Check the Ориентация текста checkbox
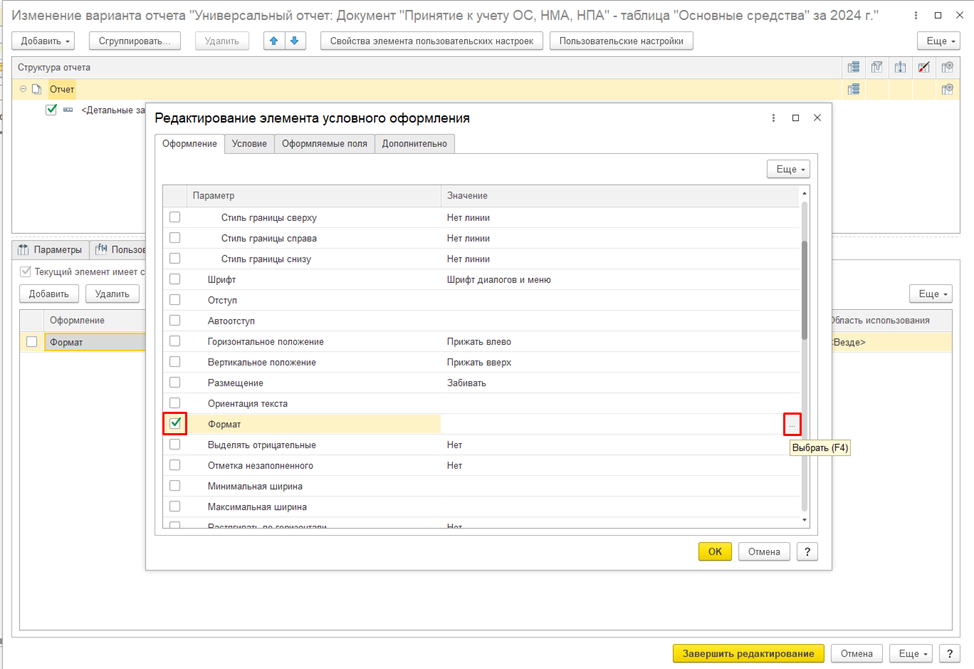Image resolution: width=974 pixels, height=669 pixels. click(175, 403)
